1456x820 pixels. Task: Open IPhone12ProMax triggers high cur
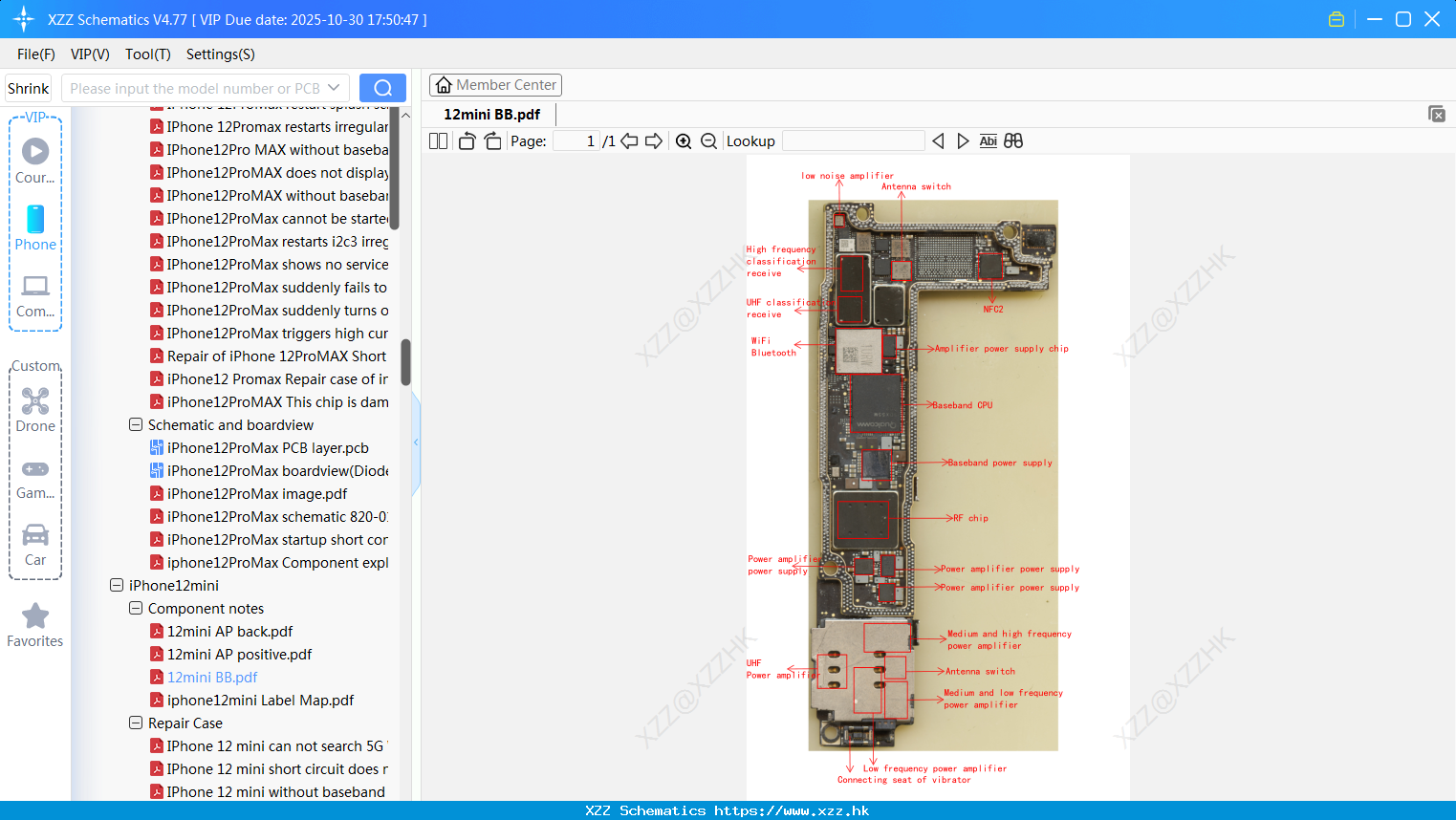(277, 333)
